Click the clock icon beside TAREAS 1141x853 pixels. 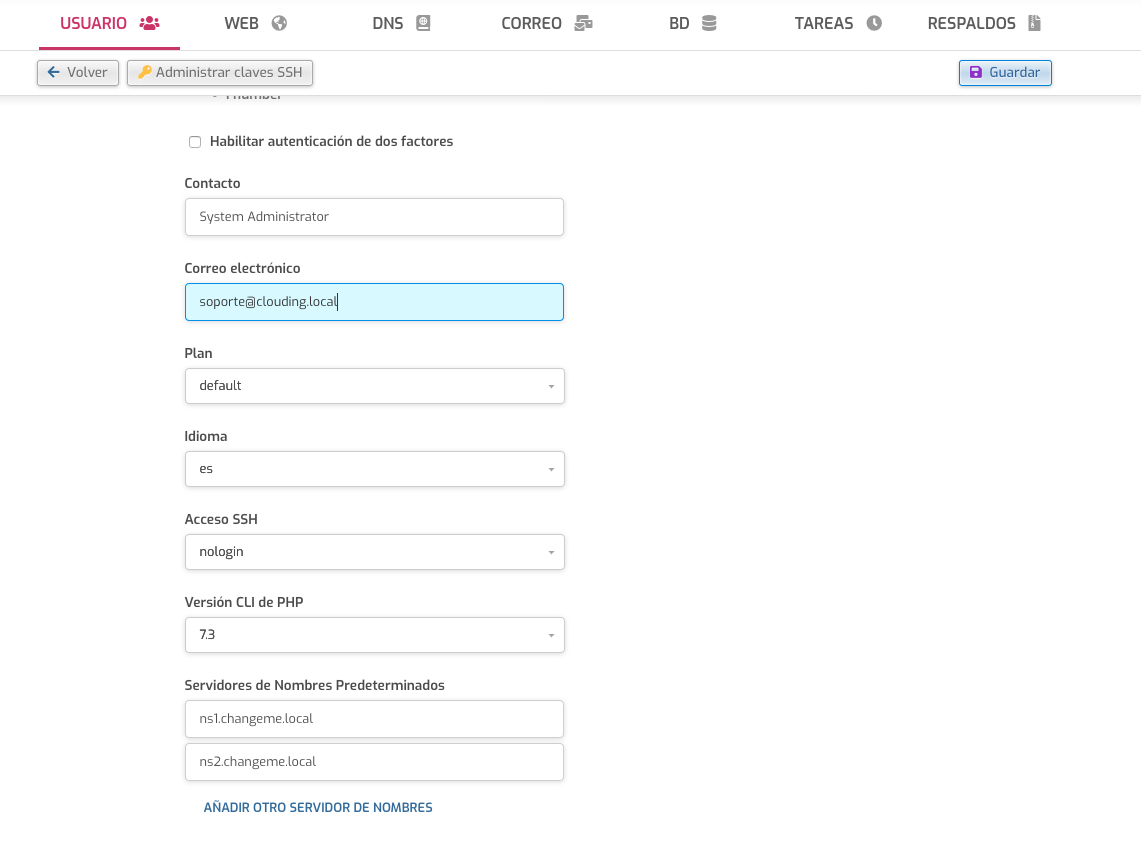click(874, 23)
